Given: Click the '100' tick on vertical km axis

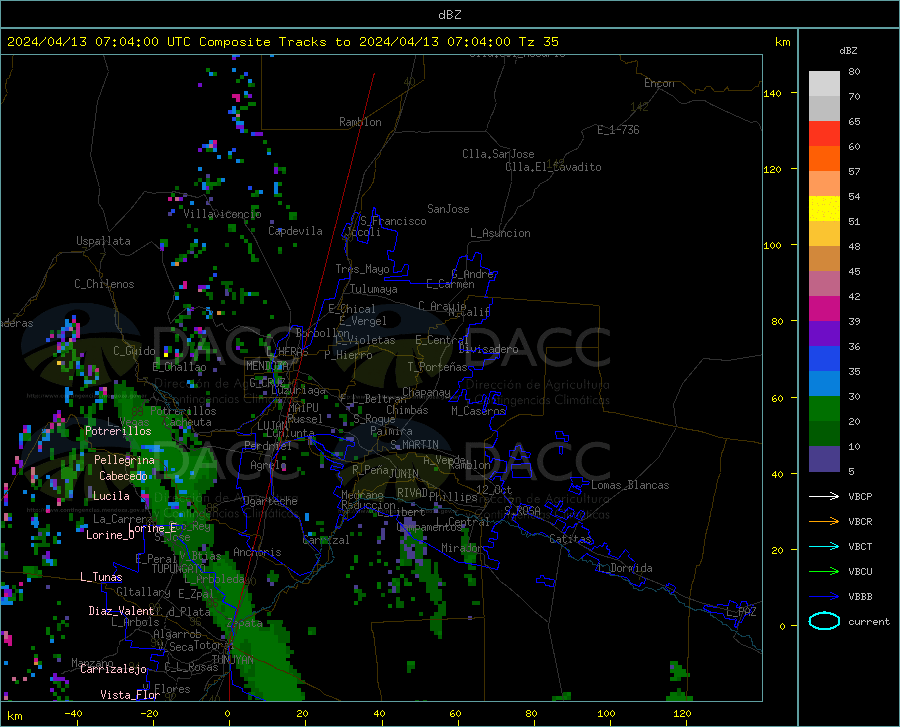Looking at the screenshot, I should [772, 245].
